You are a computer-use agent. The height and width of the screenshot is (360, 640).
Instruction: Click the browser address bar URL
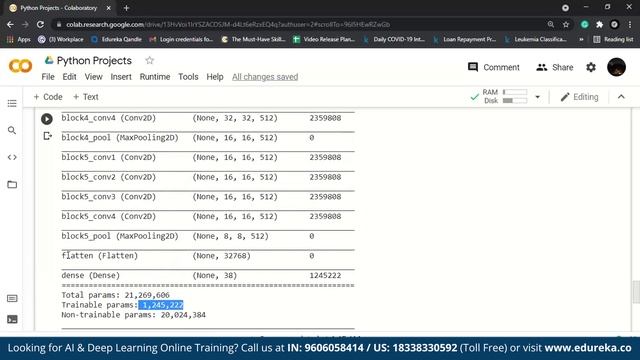228,24
